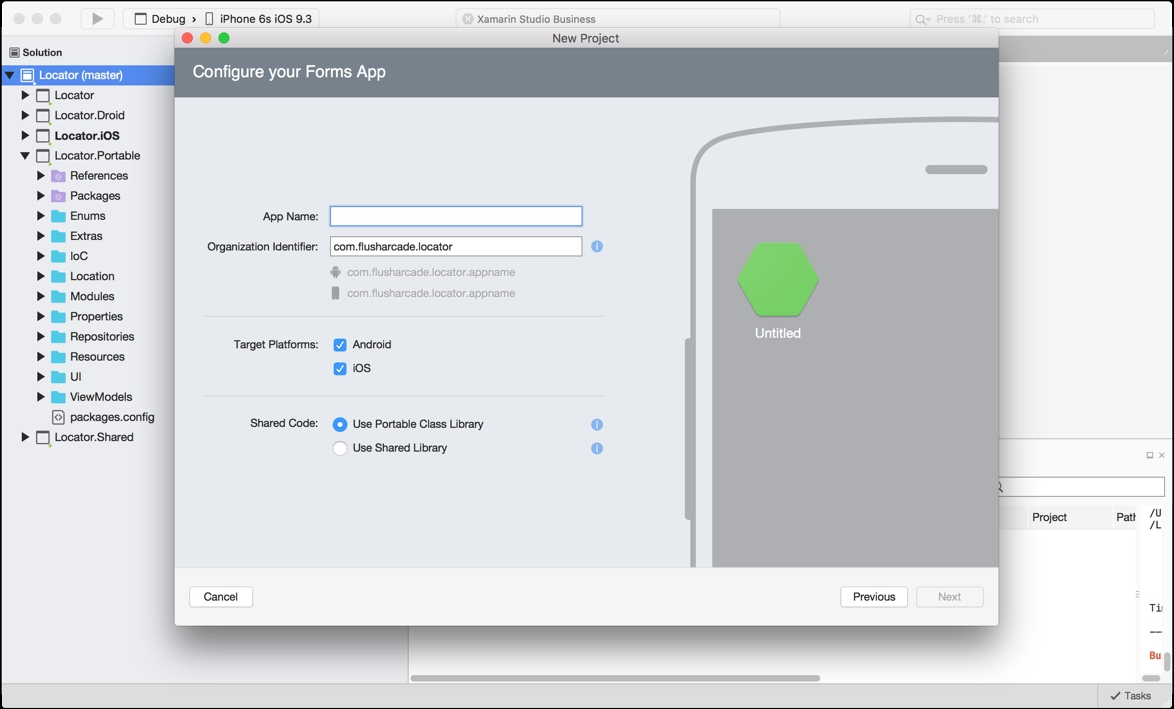Open the Tasks pad in status bar
The image size is (1174, 709).
pyautogui.click(x=1131, y=696)
